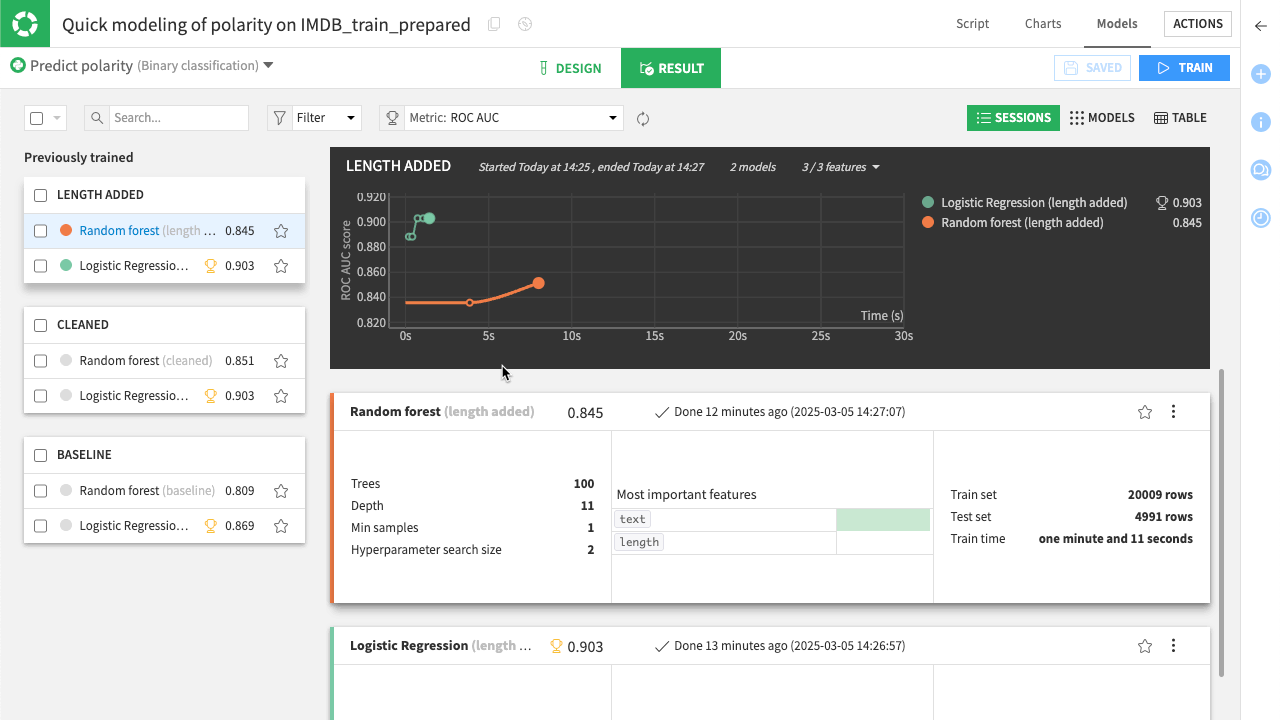The width and height of the screenshot is (1280, 720).
Task: Tick the Logistic Regression checkbox under CLEANED
Action: (41, 396)
